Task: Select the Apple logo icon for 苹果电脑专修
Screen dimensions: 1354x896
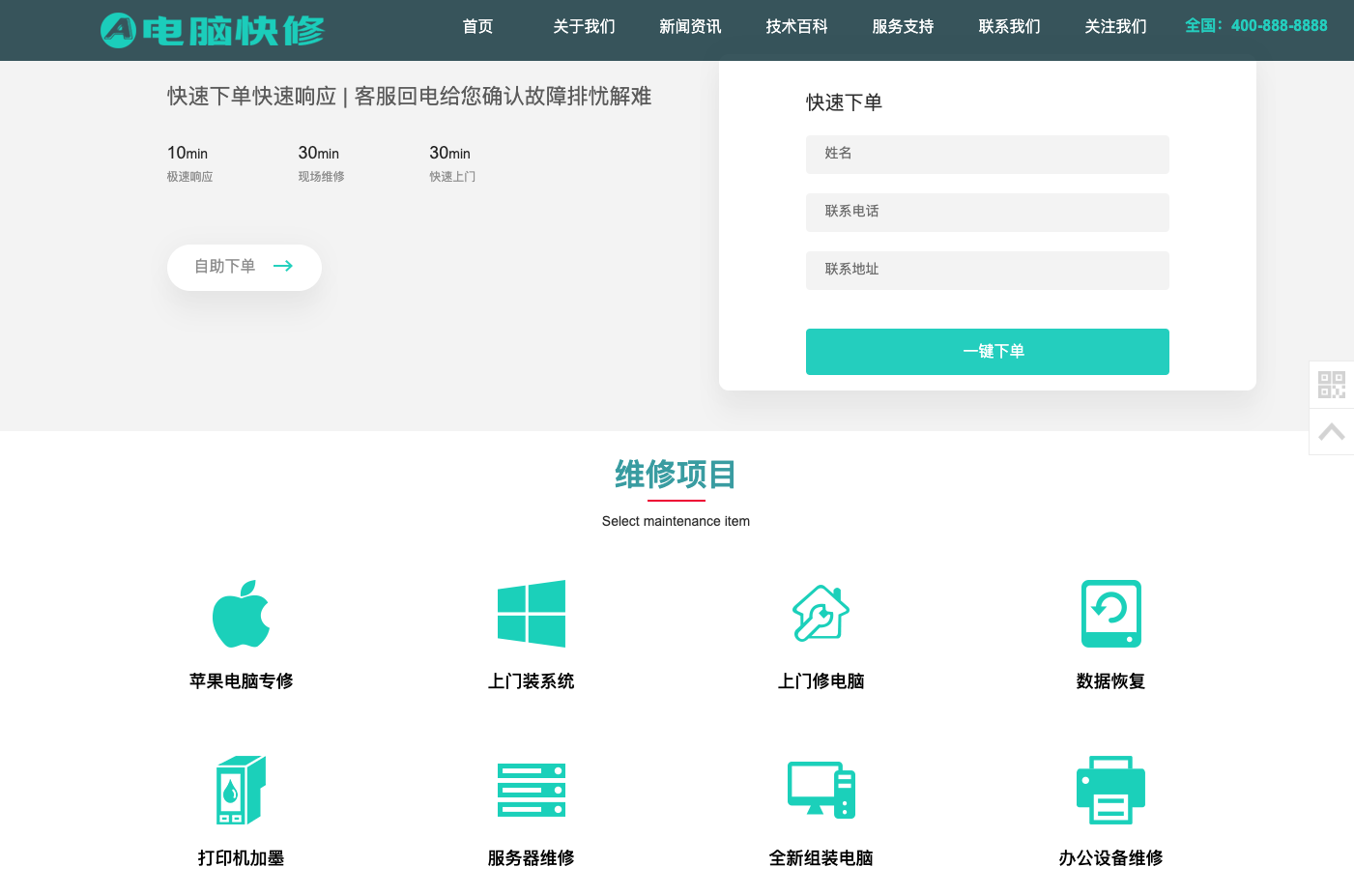Action: tap(242, 614)
